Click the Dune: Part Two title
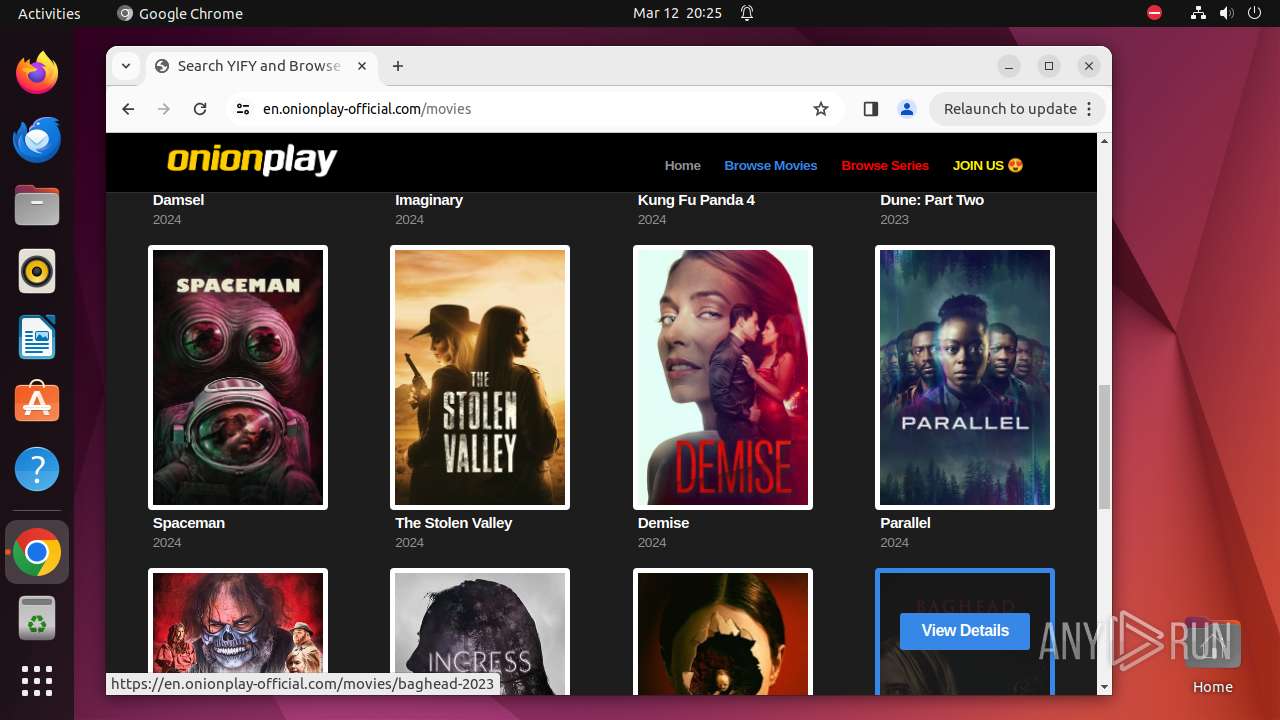This screenshot has width=1280, height=720. pyautogui.click(x=932, y=200)
